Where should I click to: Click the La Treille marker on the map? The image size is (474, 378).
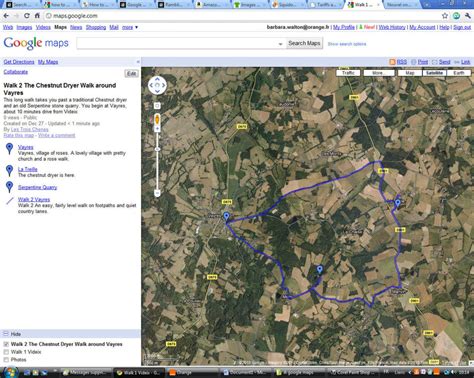click(397, 203)
